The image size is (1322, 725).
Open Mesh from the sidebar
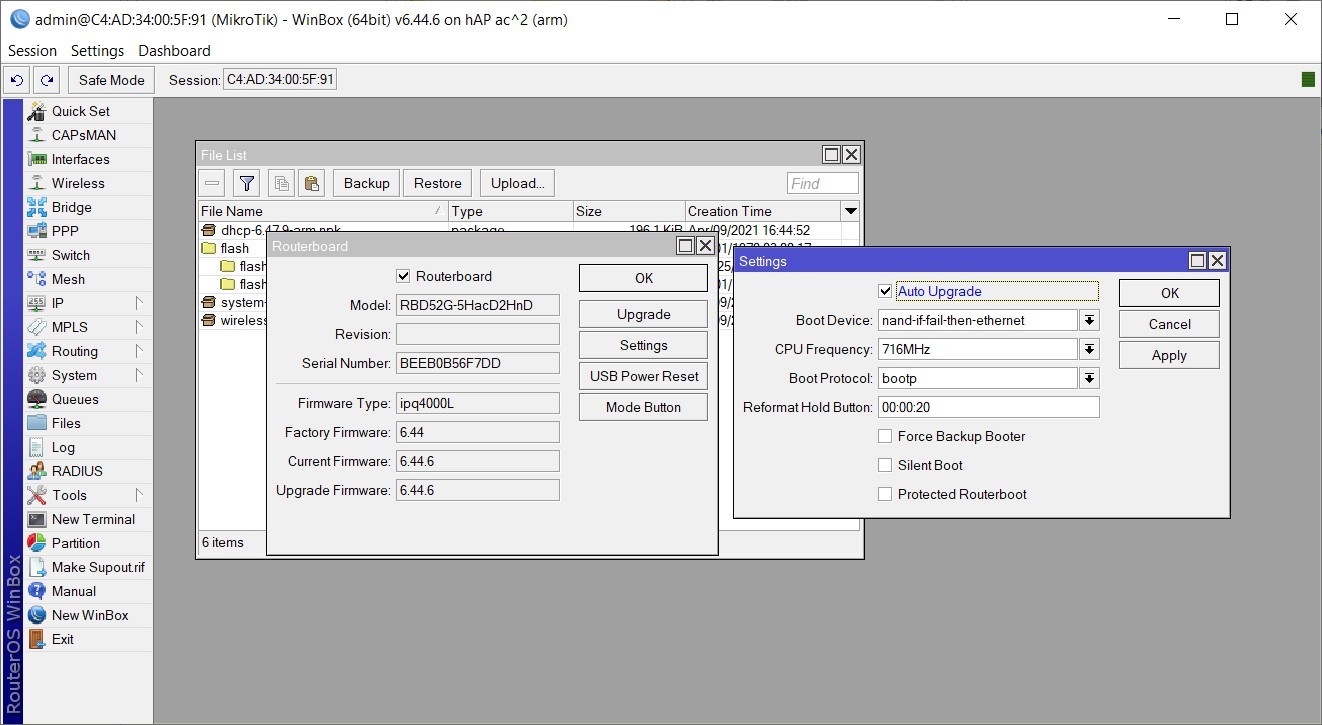[x=88, y=279]
